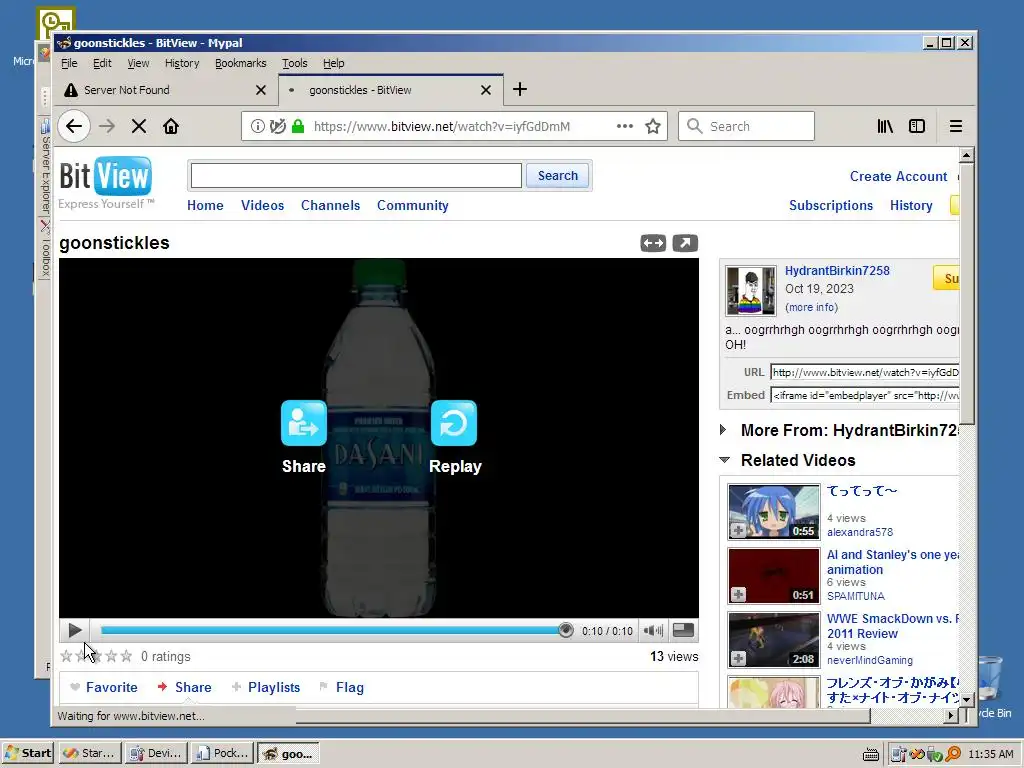Screen dimensions: 1024x768
Task: Click the page vertical scrollbar down arrow
Action: point(967,699)
